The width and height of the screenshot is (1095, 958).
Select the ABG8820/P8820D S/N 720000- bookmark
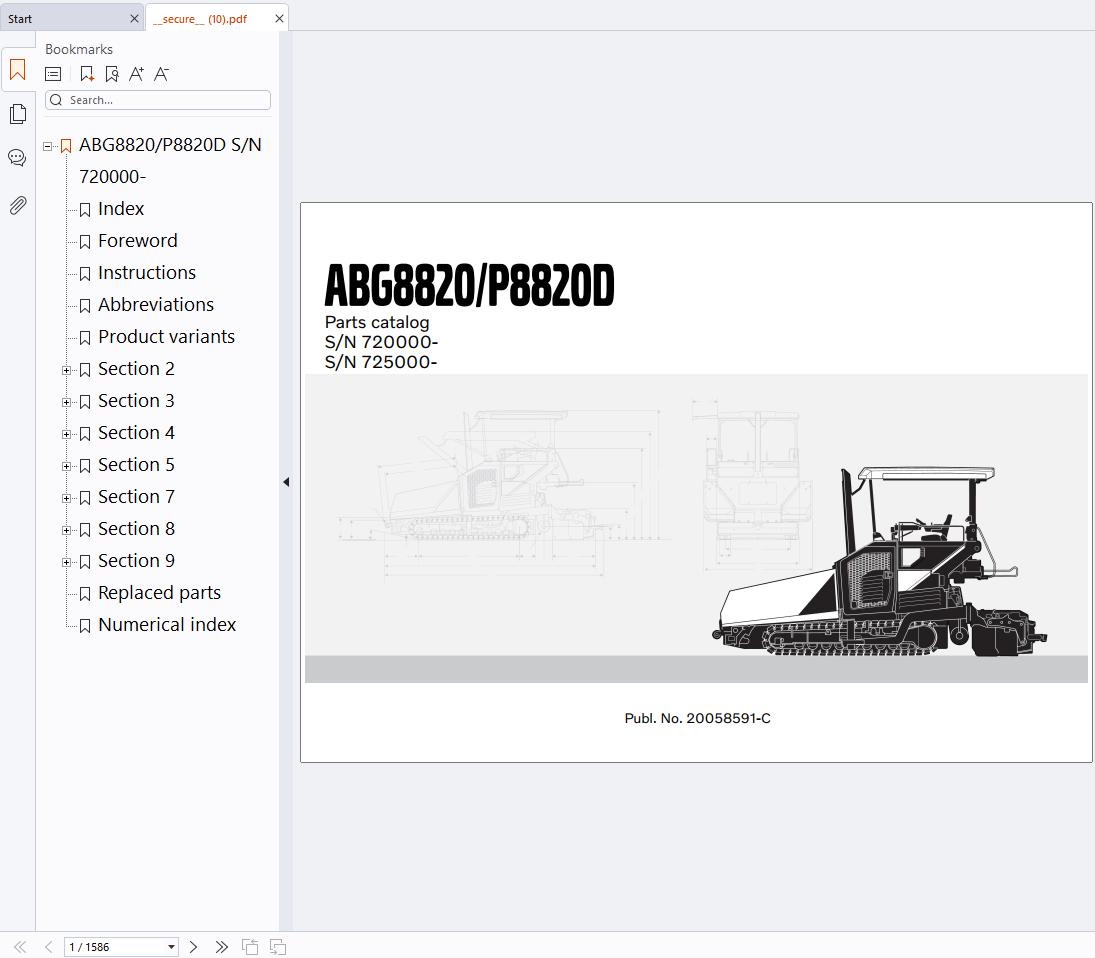(x=170, y=161)
